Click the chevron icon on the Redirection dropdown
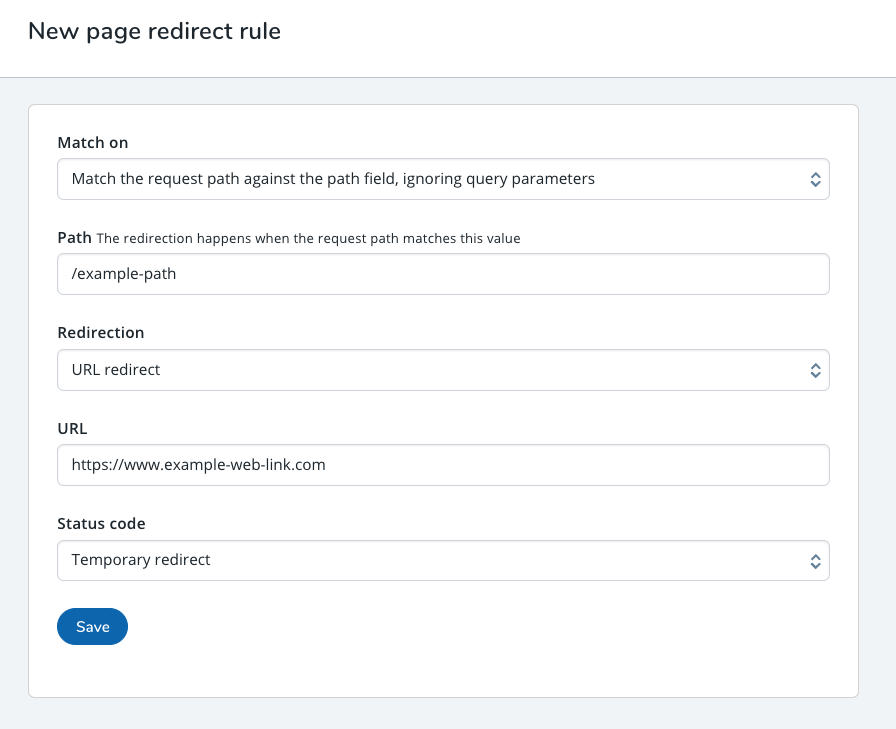The width and height of the screenshot is (896, 729). tap(817, 370)
